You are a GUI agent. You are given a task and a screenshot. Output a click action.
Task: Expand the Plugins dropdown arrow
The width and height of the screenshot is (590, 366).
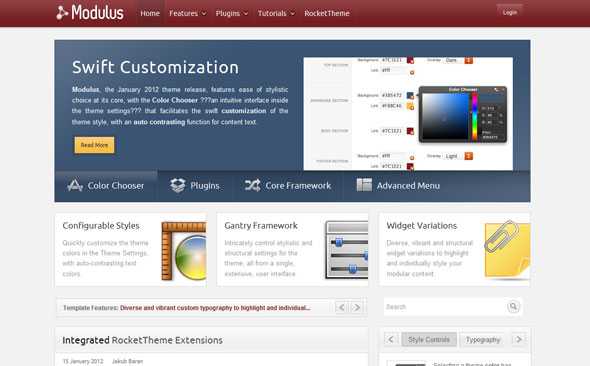(246, 14)
